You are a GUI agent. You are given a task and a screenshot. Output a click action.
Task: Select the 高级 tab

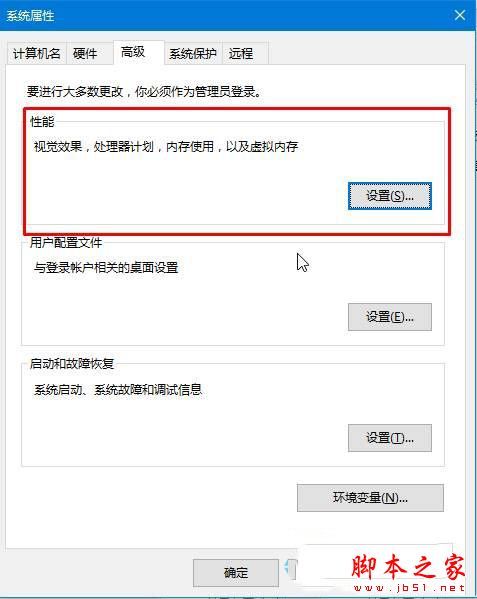click(133, 52)
